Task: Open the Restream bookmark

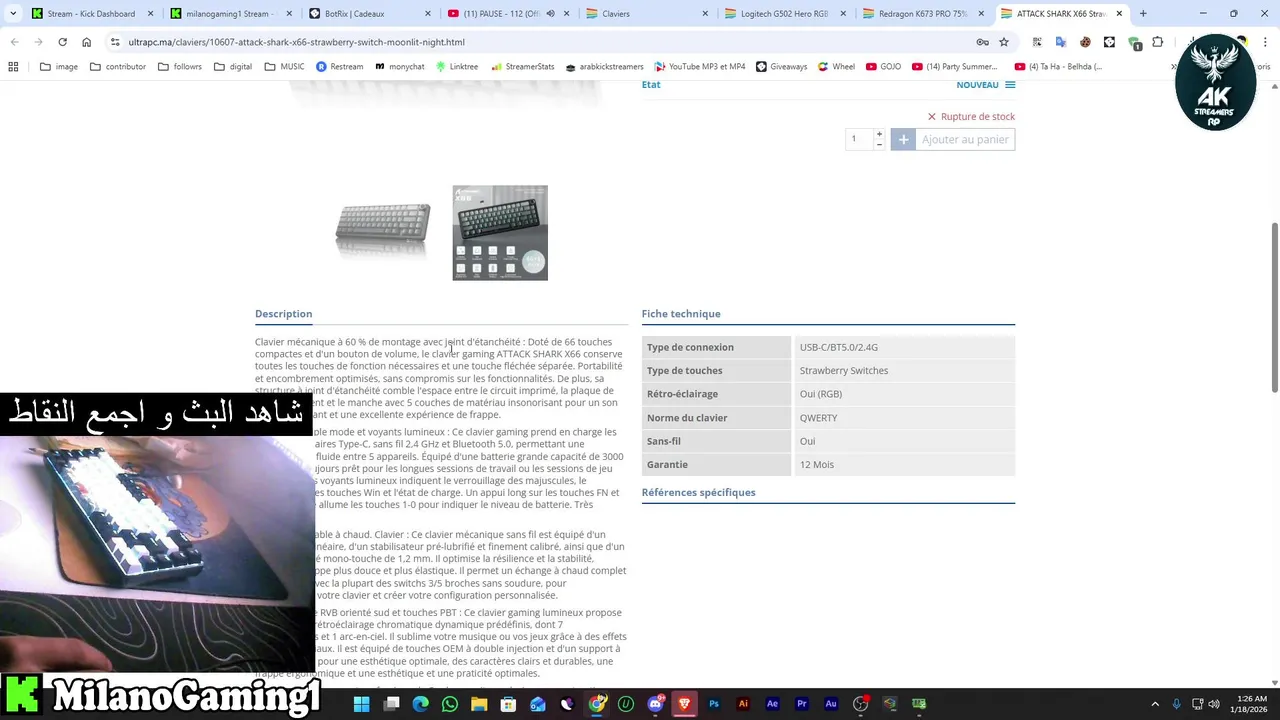Action: tap(340, 66)
